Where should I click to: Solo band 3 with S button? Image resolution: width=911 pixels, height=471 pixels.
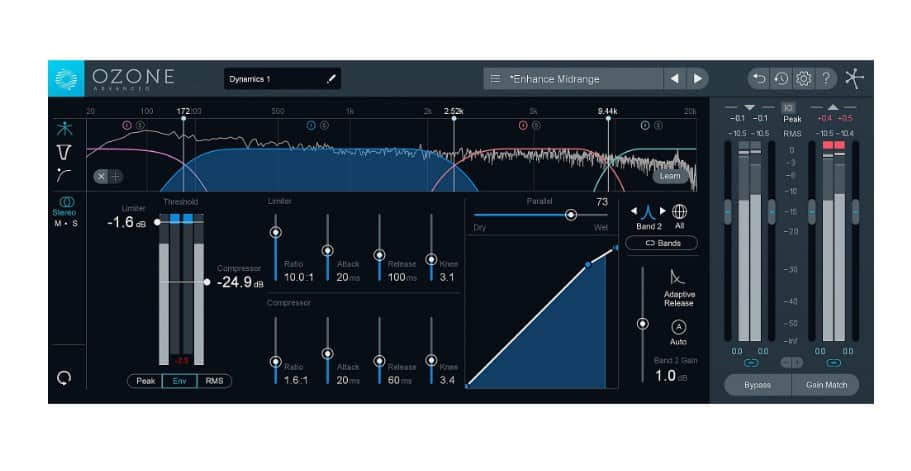536,125
